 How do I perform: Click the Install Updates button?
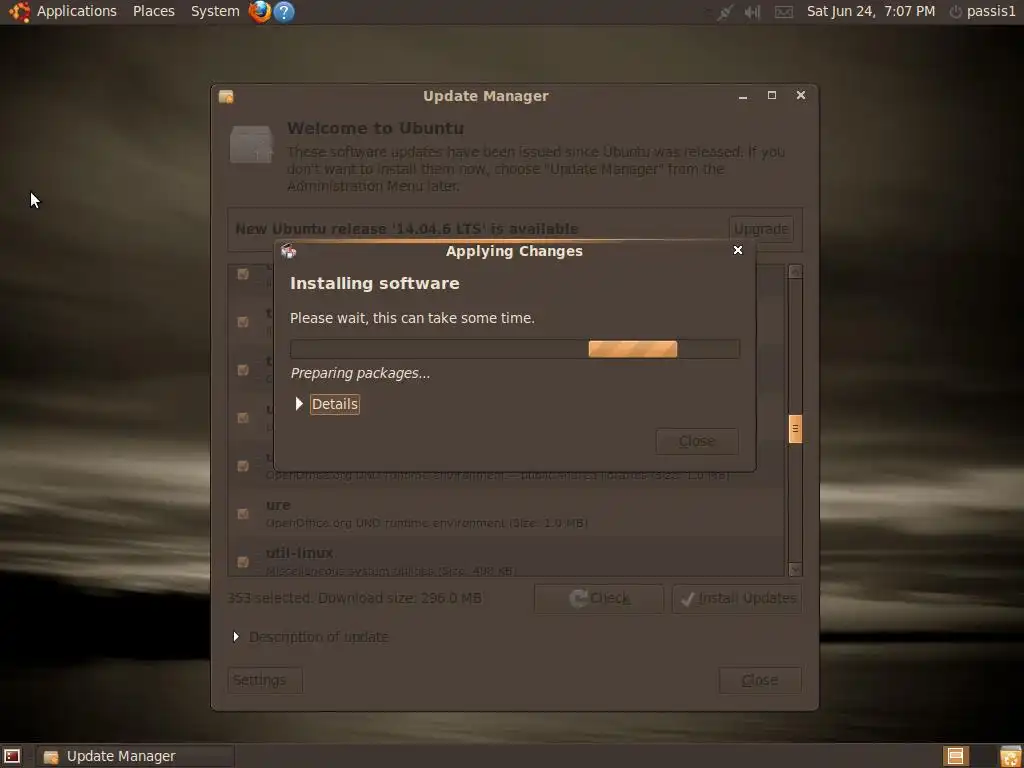[x=737, y=598]
